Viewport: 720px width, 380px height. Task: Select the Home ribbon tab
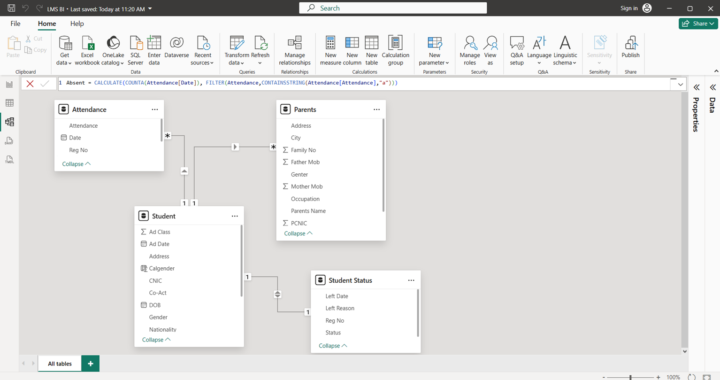point(47,23)
